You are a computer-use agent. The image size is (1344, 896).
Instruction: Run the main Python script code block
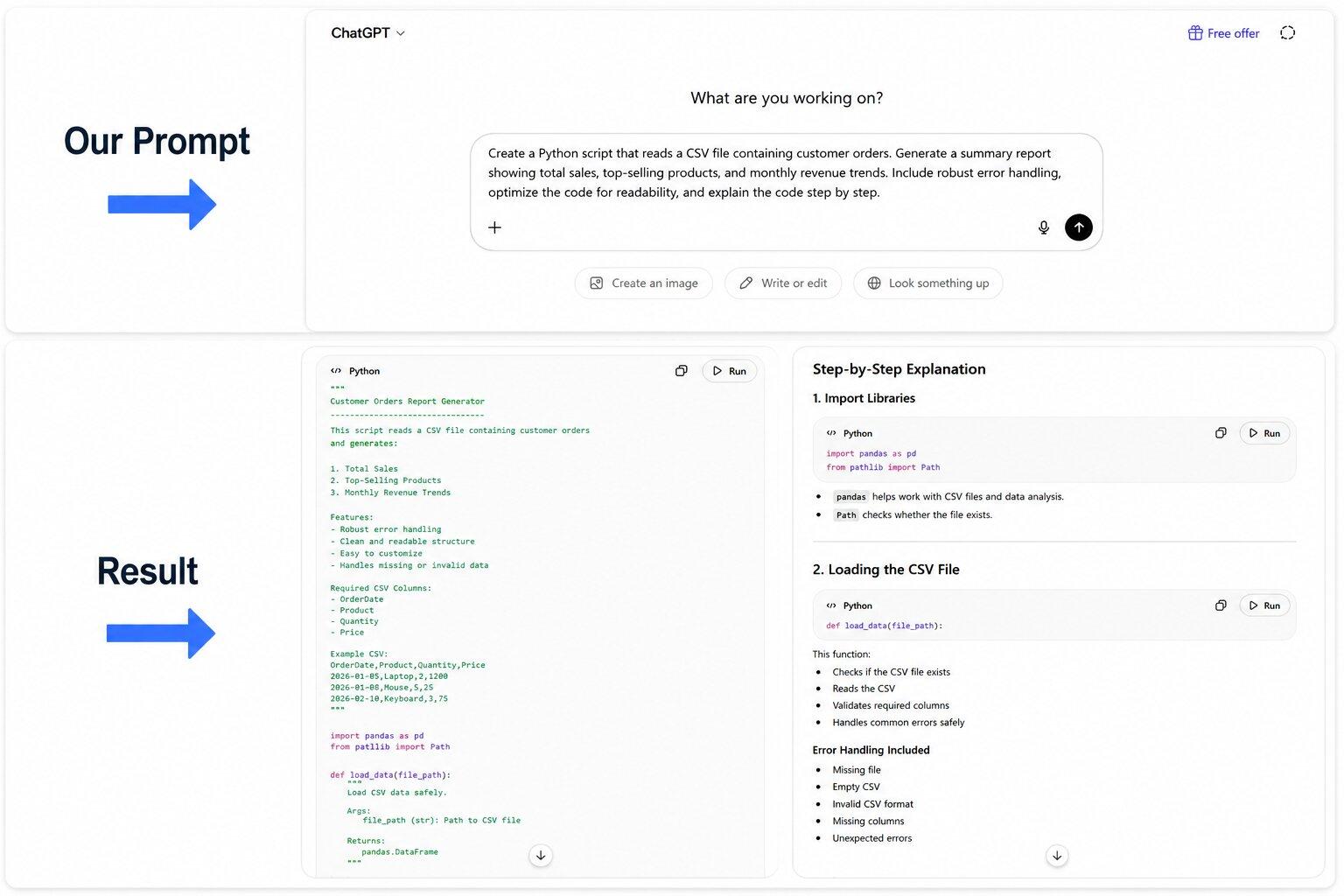click(x=729, y=371)
